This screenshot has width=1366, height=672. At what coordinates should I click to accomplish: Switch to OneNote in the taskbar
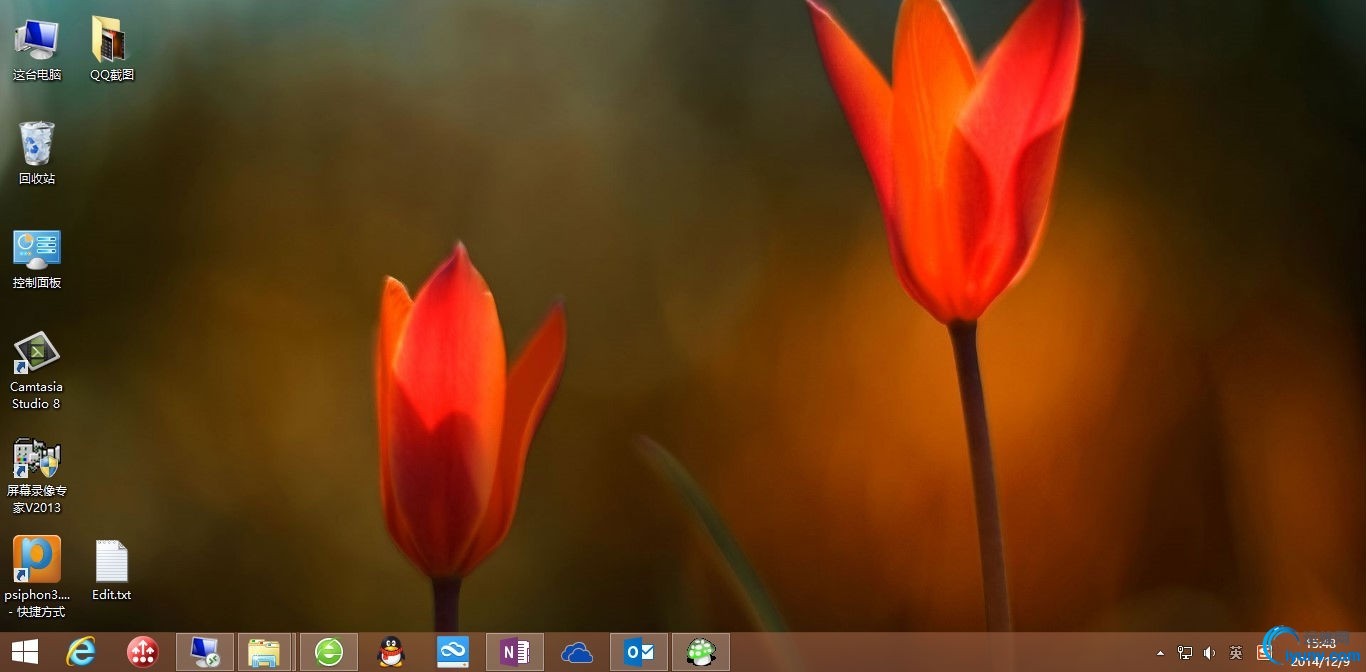[x=515, y=652]
